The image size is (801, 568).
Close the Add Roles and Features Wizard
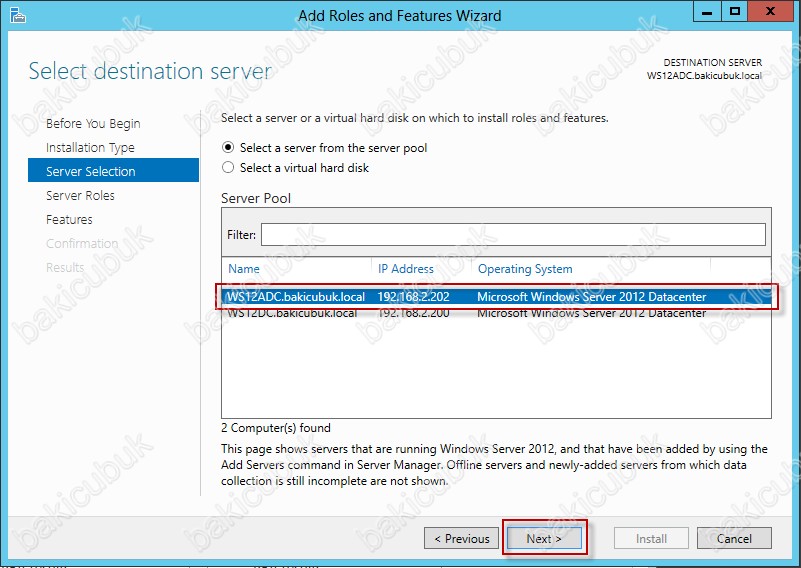[770, 11]
